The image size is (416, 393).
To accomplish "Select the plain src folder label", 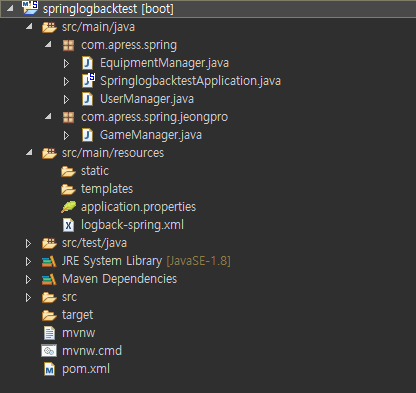I will click(x=69, y=297).
